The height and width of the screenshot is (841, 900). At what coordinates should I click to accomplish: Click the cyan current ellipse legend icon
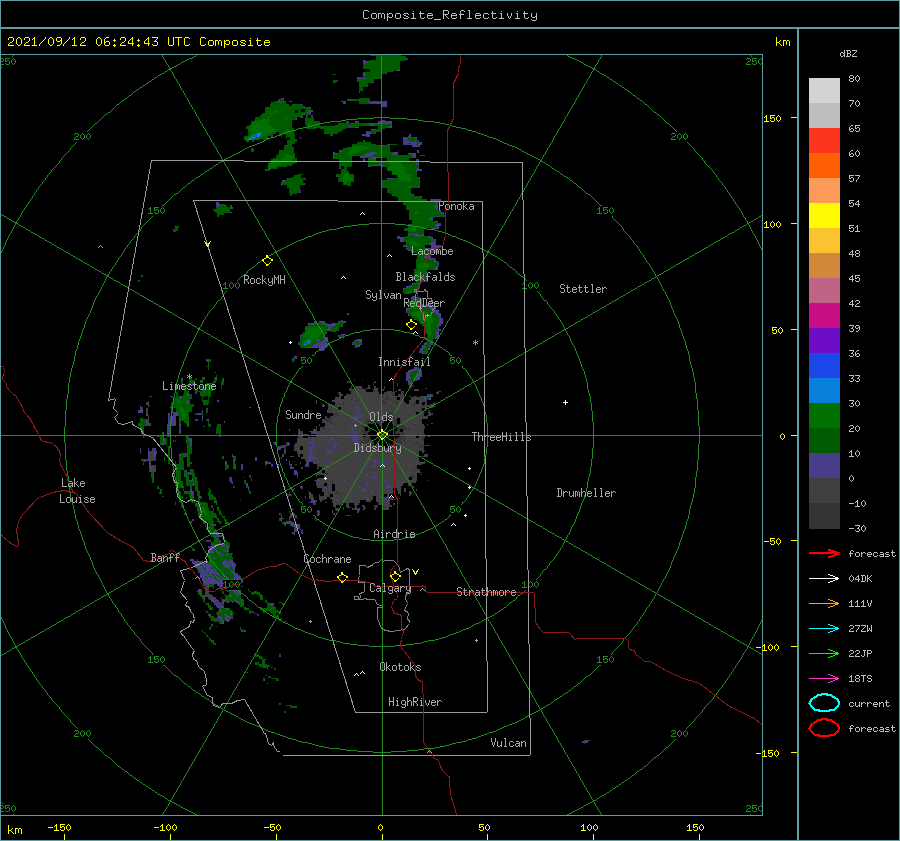[824, 703]
